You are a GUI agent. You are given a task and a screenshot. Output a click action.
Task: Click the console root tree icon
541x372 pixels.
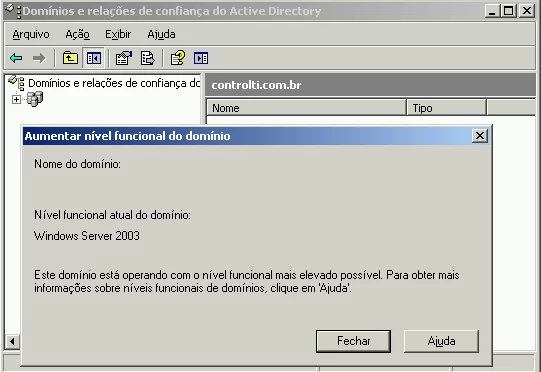click(17, 83)
